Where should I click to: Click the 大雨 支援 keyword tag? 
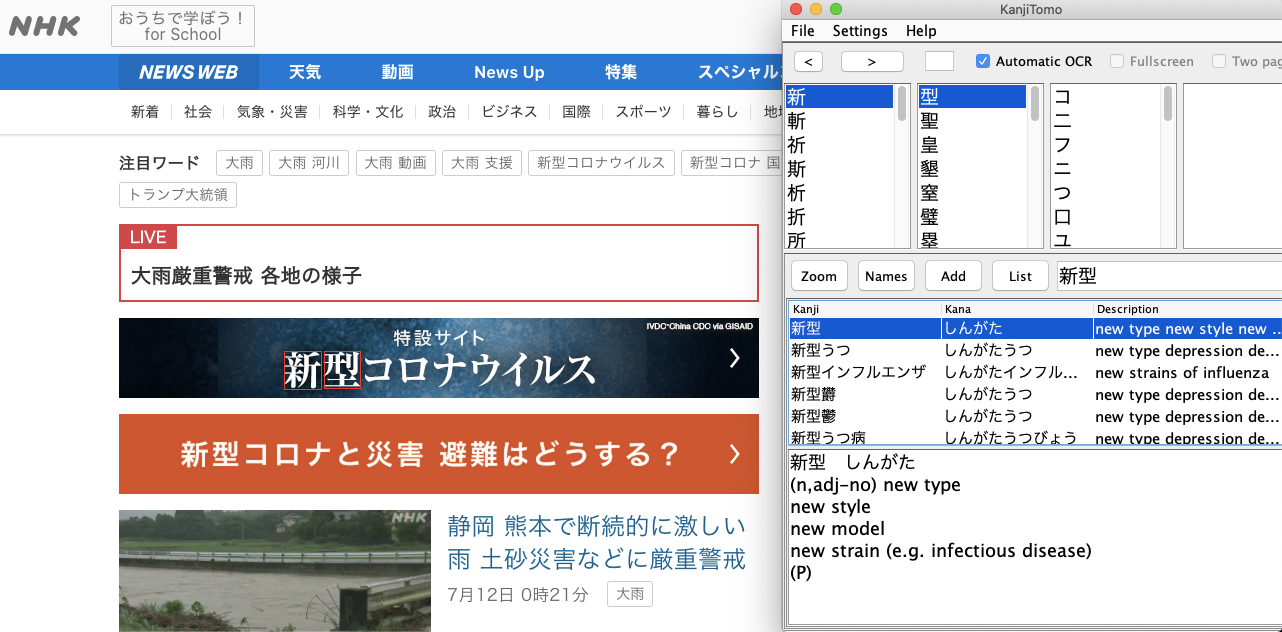click(483, 163)
